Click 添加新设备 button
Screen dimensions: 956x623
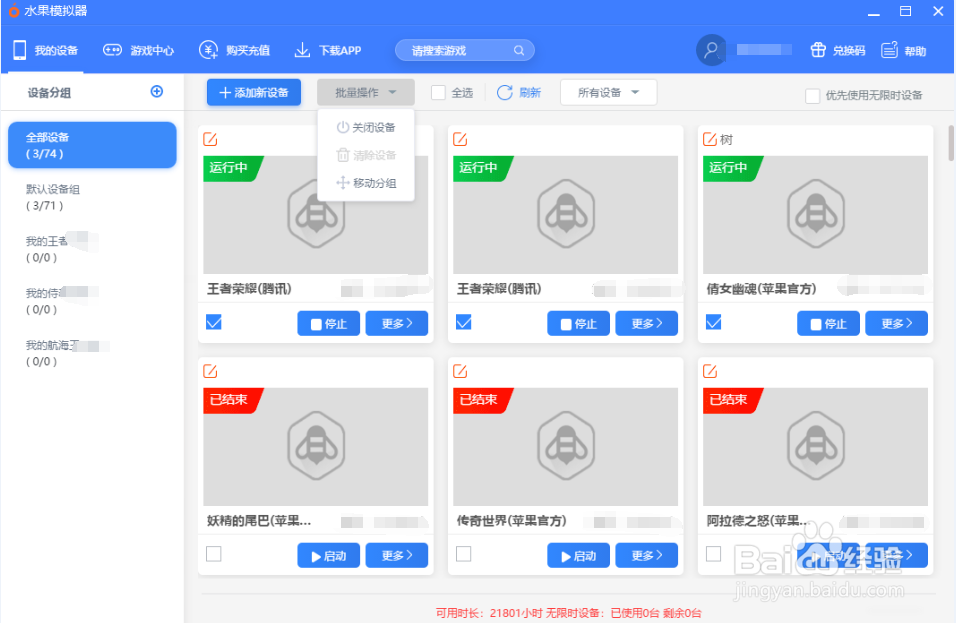254,93
